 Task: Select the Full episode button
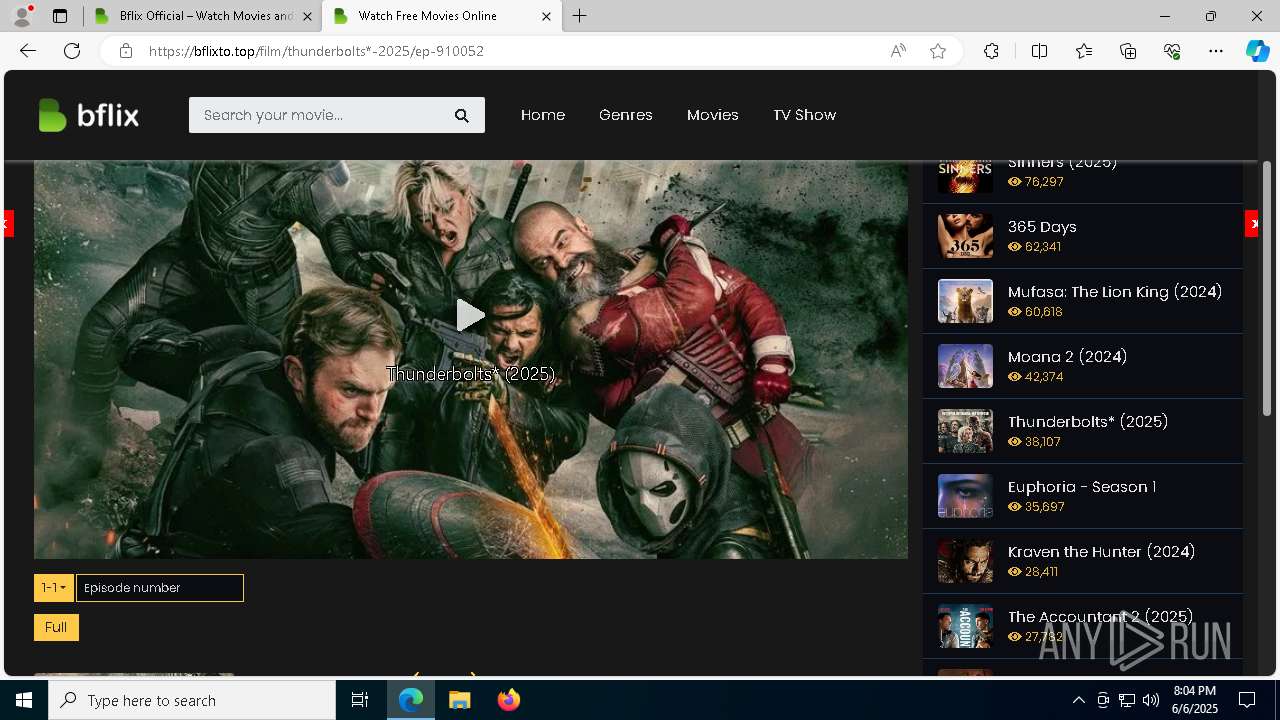click(x=56, y=627)
